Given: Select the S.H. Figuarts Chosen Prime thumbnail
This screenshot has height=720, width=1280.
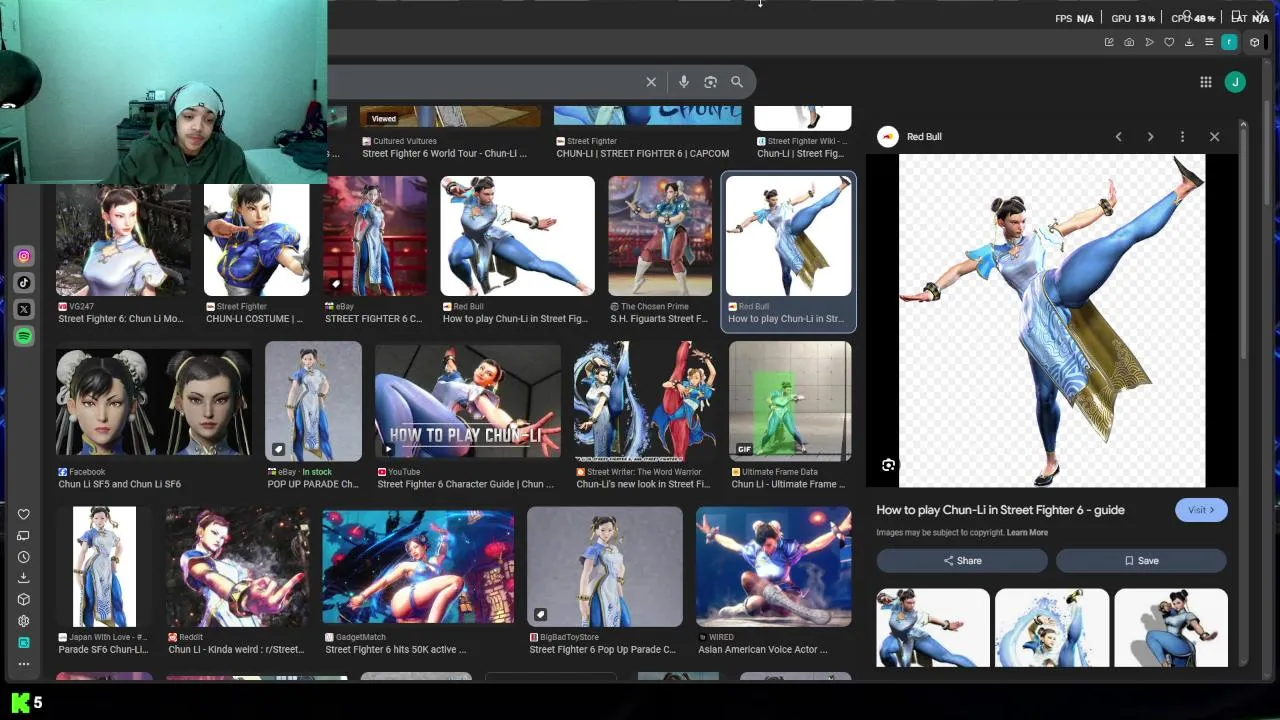Looking at the screenshot, I should point(660,237).
